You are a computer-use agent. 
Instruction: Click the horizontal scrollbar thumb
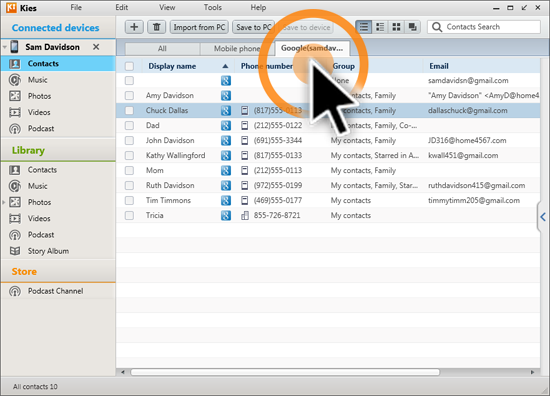(285, 372)
